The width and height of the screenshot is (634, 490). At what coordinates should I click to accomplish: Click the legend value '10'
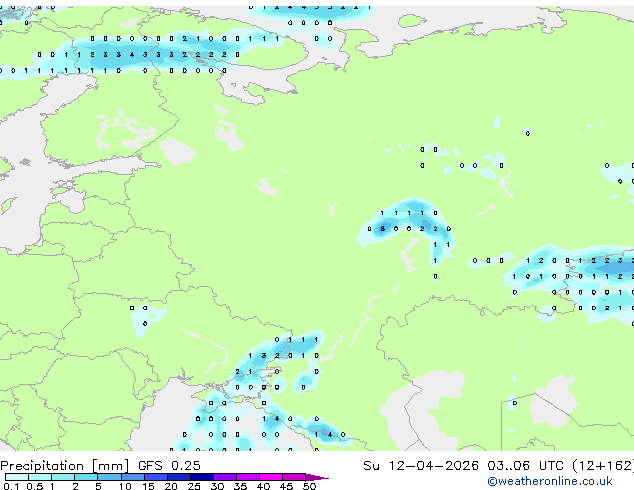125,486
